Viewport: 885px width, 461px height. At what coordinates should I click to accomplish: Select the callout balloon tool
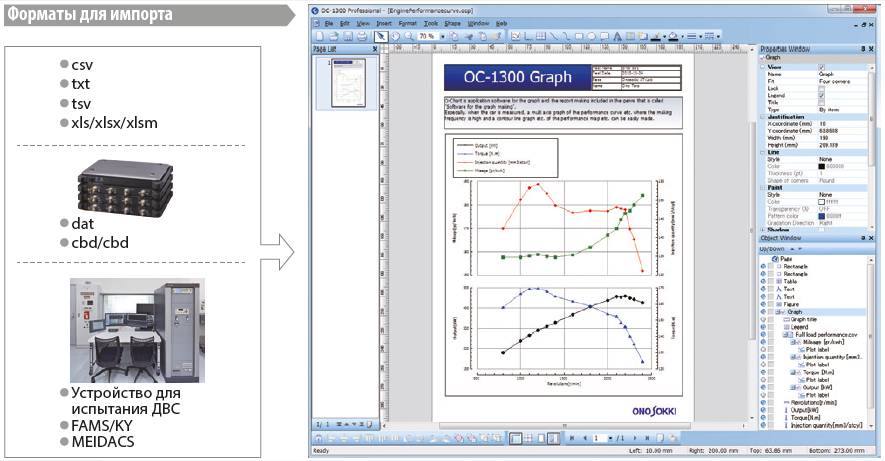[604, 37]
